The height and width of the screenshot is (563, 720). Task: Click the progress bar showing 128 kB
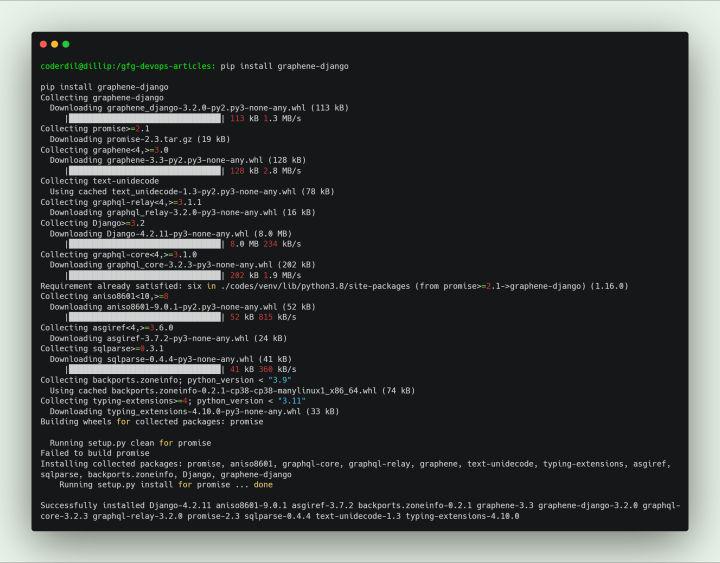pos(145,171)
